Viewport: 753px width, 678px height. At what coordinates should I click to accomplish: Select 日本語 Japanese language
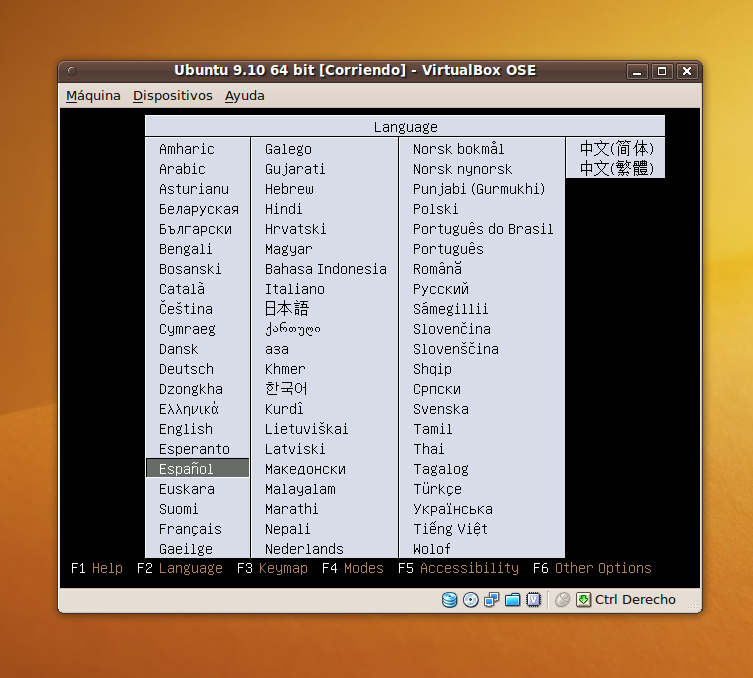click(x=287, y=308)
